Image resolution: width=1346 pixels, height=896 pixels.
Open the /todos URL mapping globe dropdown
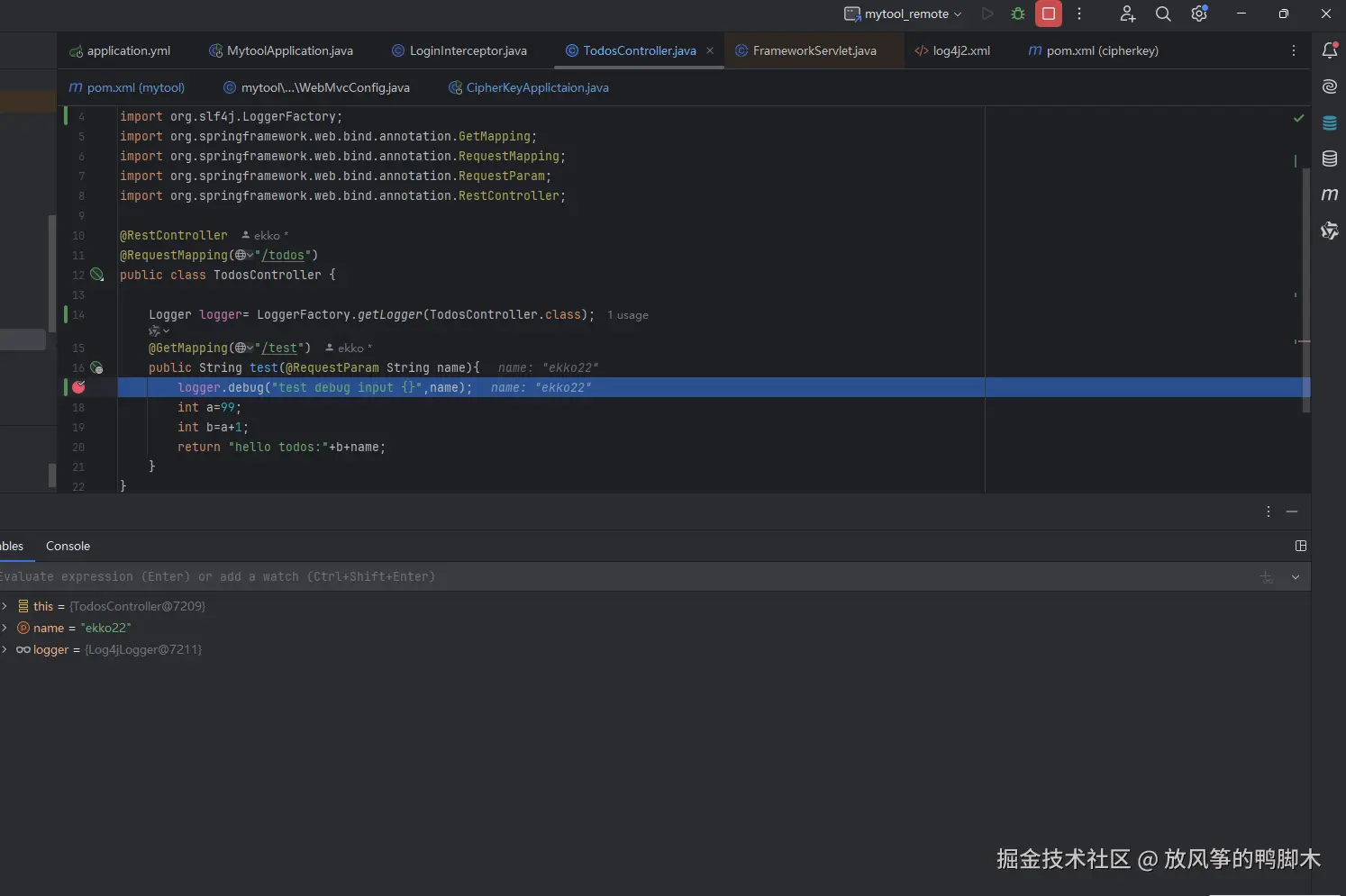pyautogui.click(x=244, y=255)
